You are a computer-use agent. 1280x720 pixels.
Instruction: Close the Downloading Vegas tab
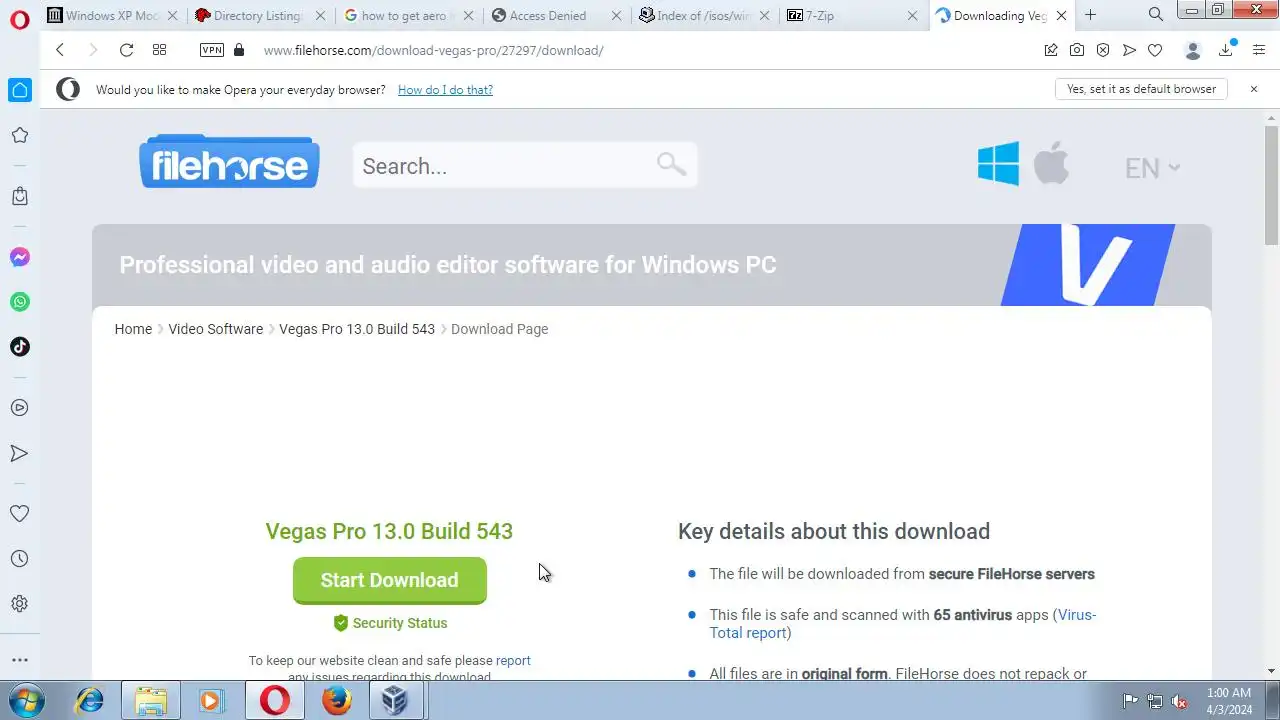coord(1062,15)
